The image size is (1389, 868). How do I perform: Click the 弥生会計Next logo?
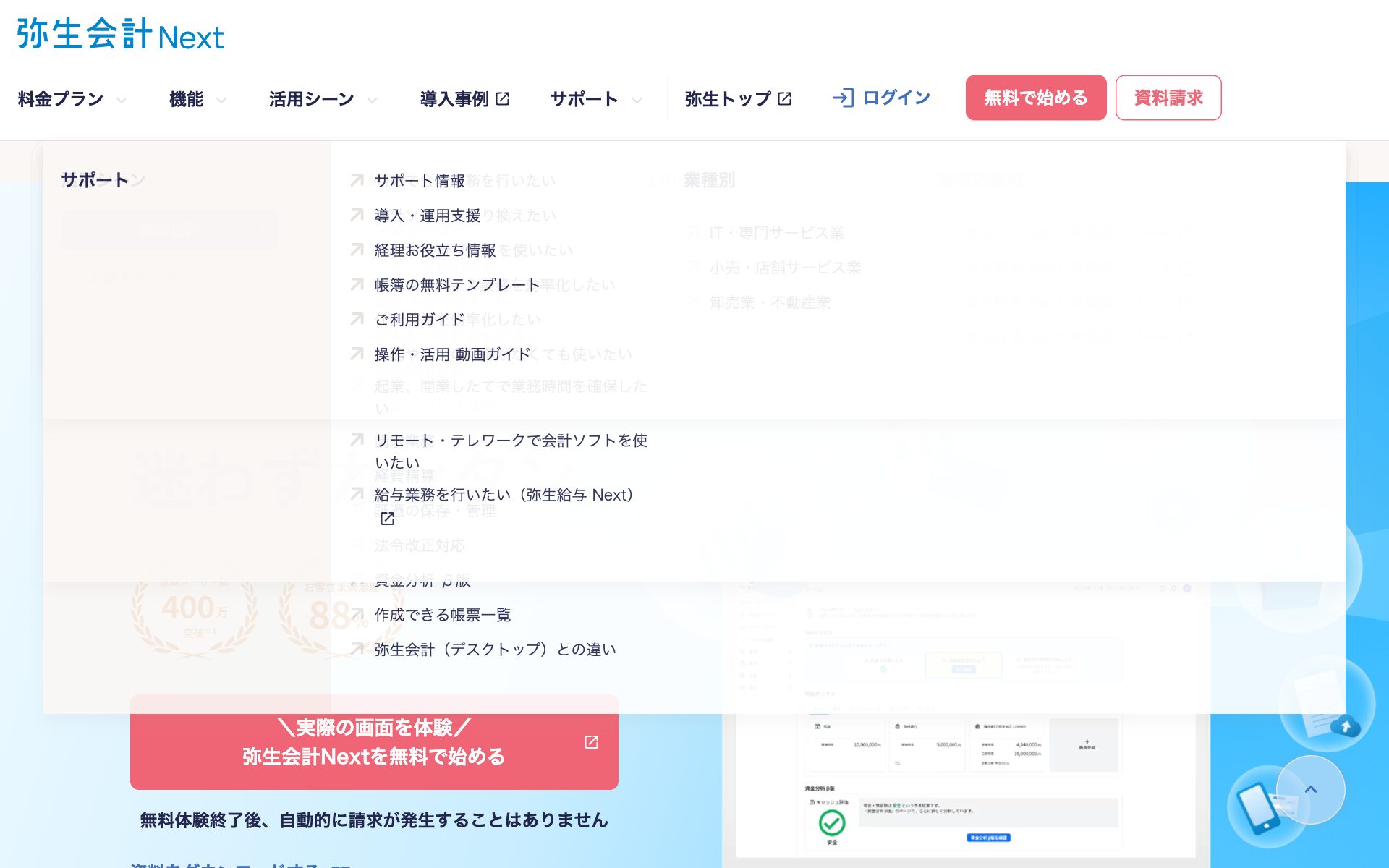(x=120, y=34)
